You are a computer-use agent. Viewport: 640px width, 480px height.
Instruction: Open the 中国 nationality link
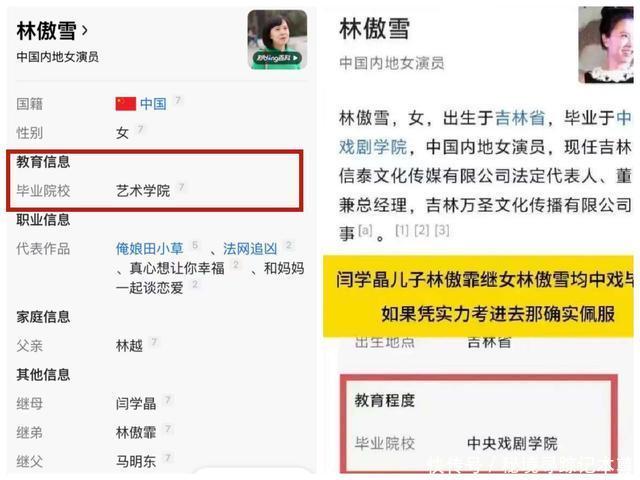pyautogui.click(x=153, y=104)
